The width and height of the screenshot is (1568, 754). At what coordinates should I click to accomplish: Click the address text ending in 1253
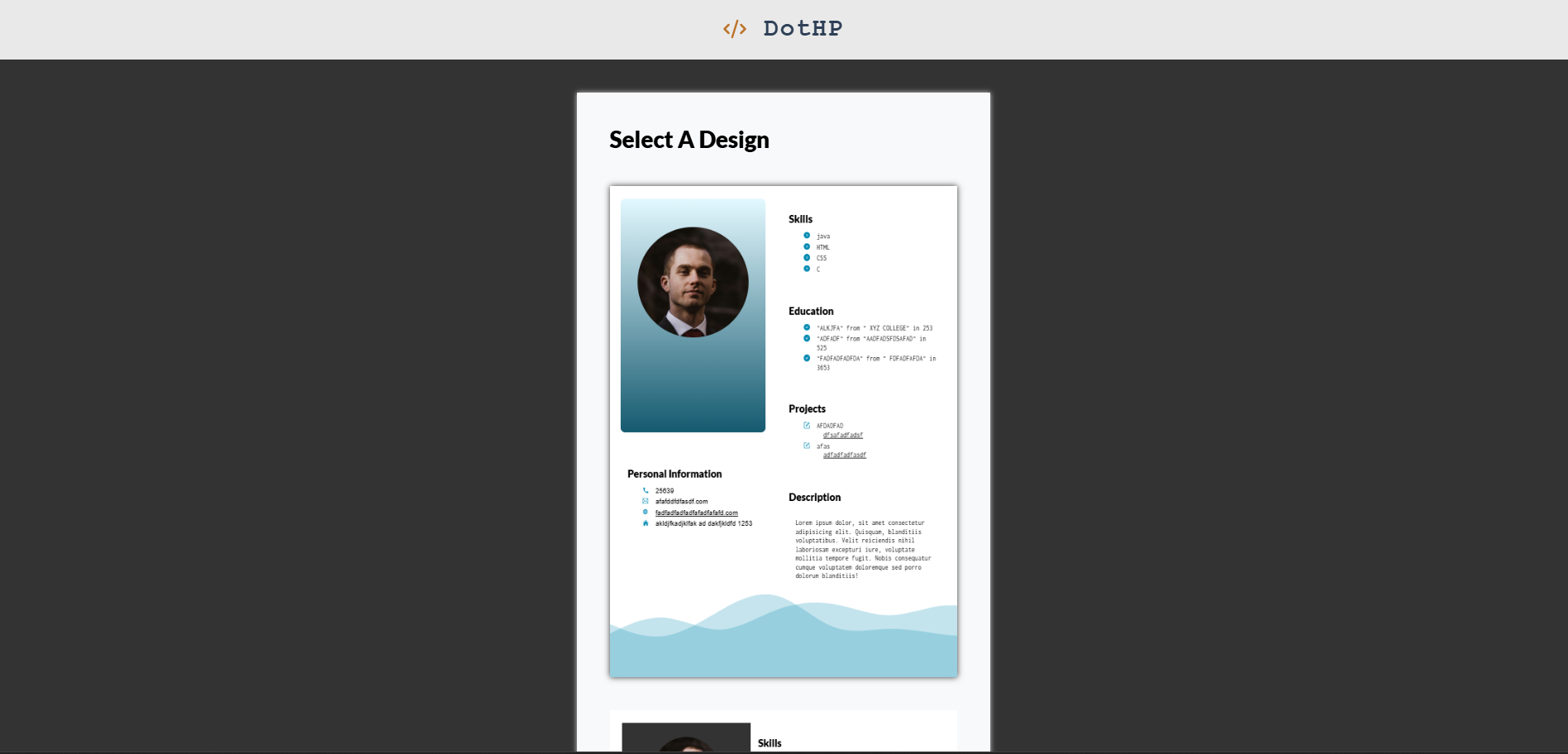(x=703, y=523)
